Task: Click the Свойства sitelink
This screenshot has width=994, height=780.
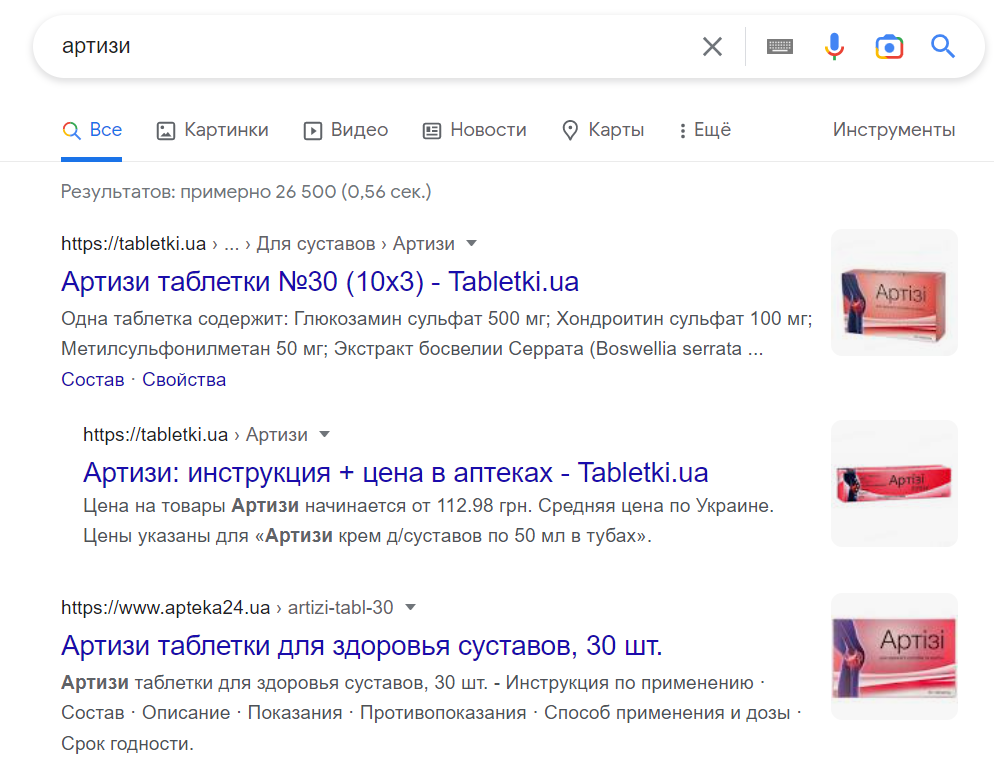Action: 184,380
